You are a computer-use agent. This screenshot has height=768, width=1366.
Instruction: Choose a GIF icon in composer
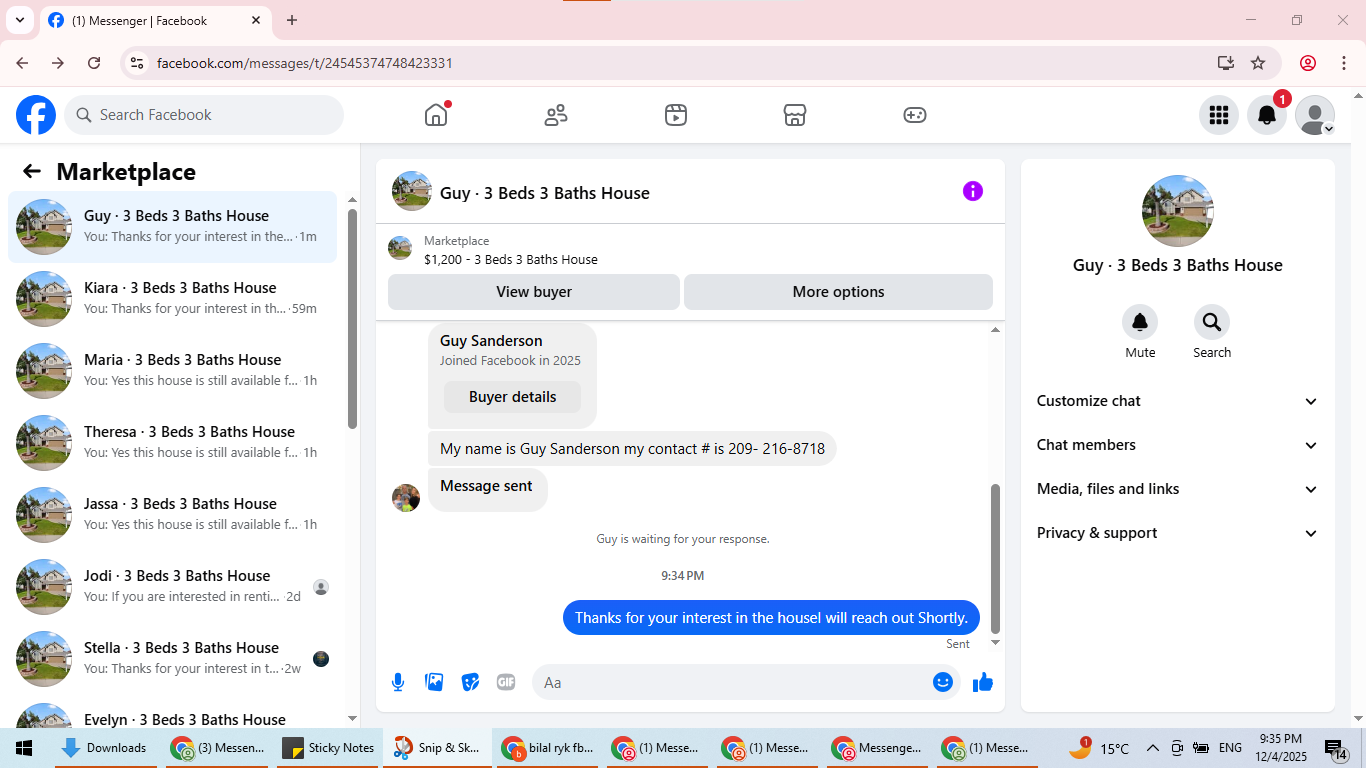click(x=506, y=682)
